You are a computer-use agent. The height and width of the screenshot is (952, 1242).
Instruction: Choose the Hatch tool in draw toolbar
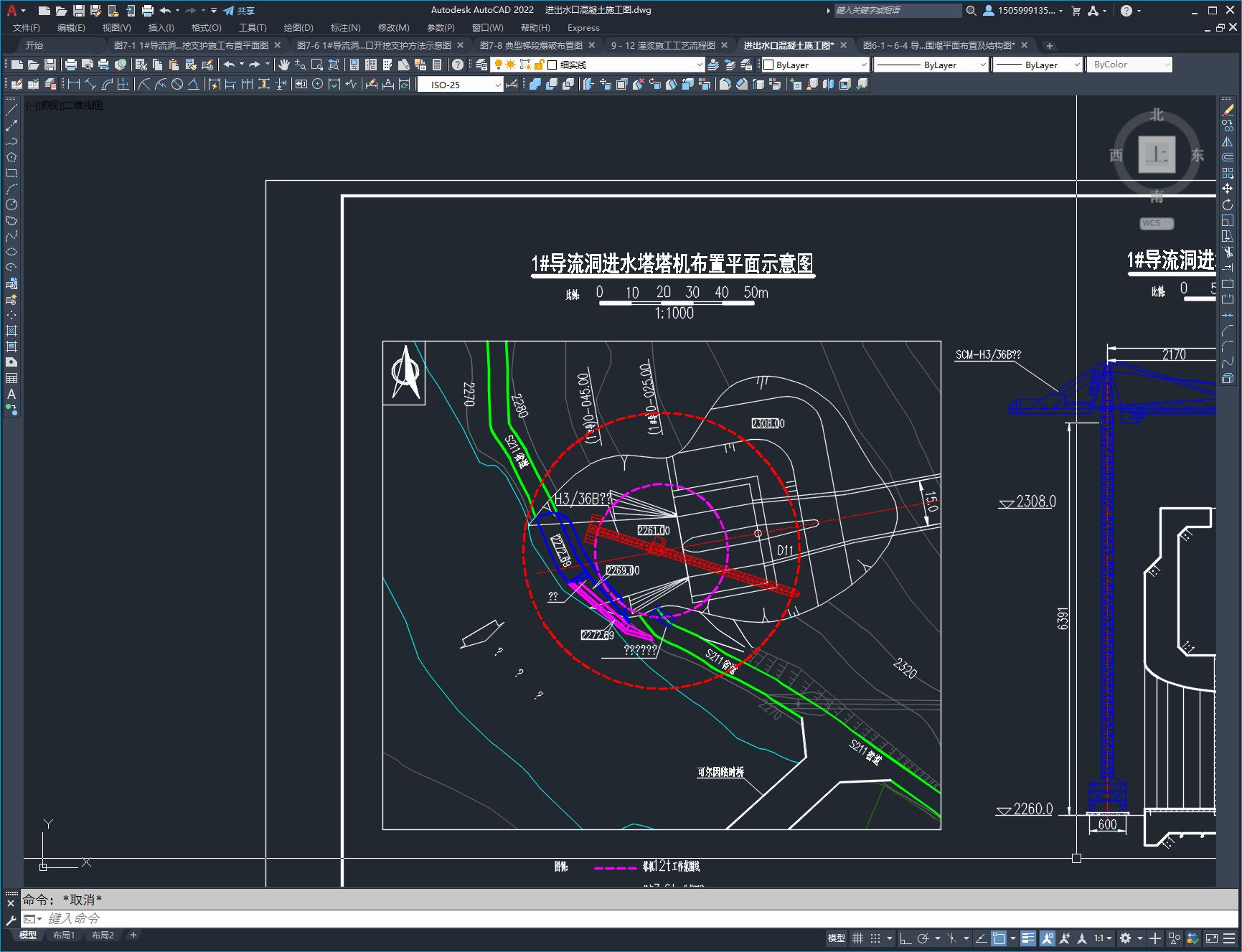11,331
